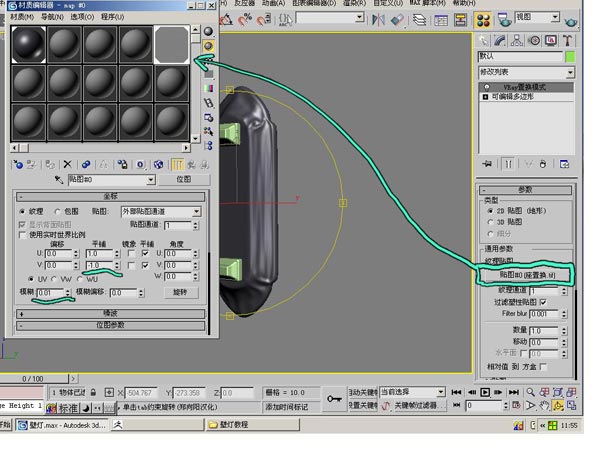Click the delete X icon in material editor
600x450 pixels.
tap(68, 165)
